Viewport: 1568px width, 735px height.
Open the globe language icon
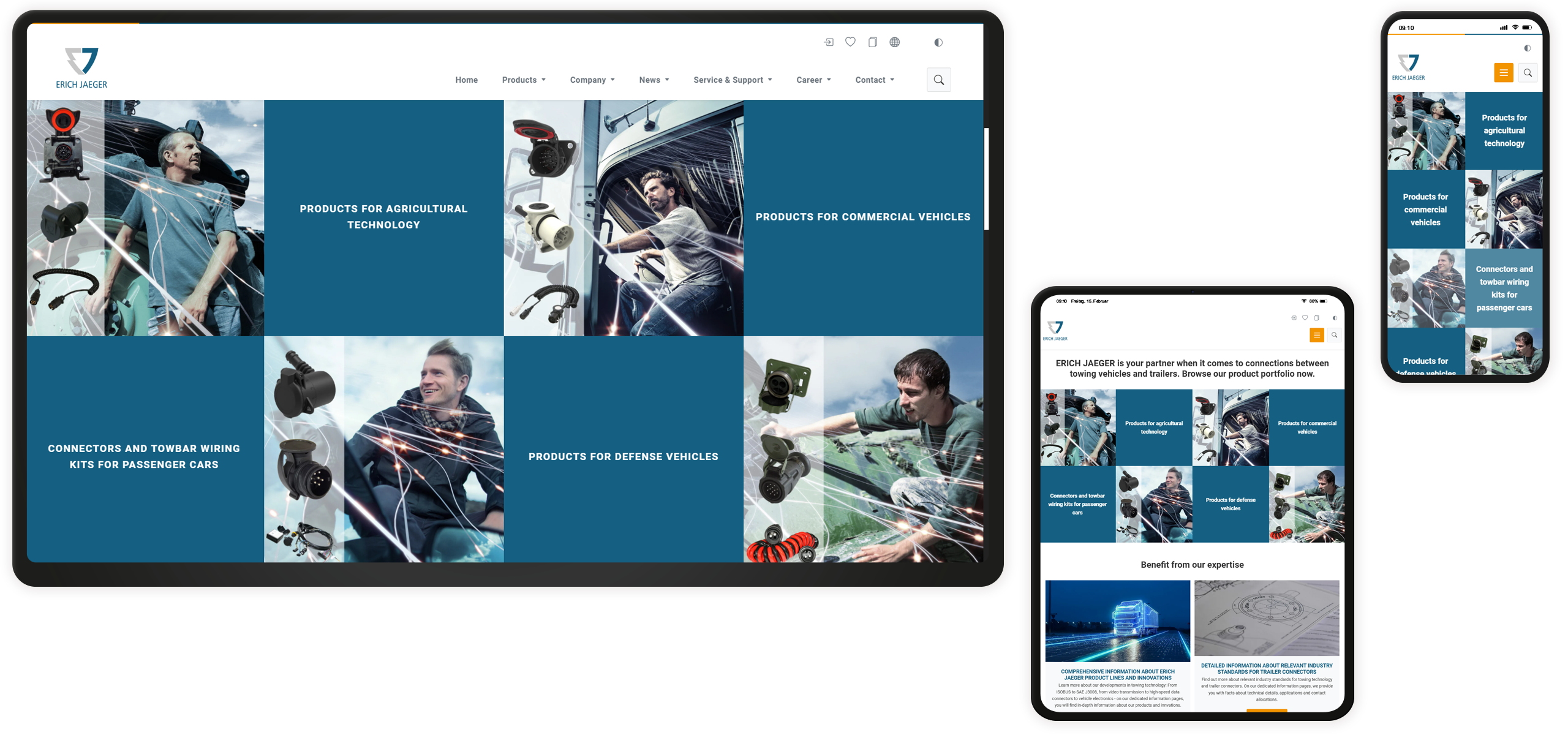coord(894,42)
